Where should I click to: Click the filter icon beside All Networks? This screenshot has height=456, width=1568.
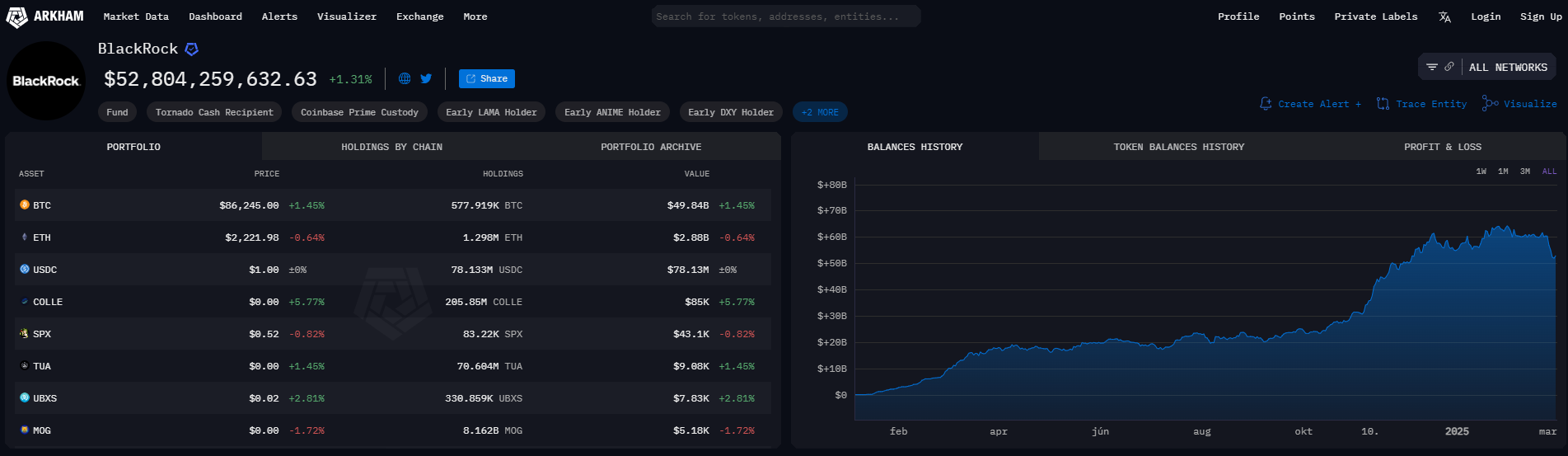pyautogui.click(x=1432, y=68)
